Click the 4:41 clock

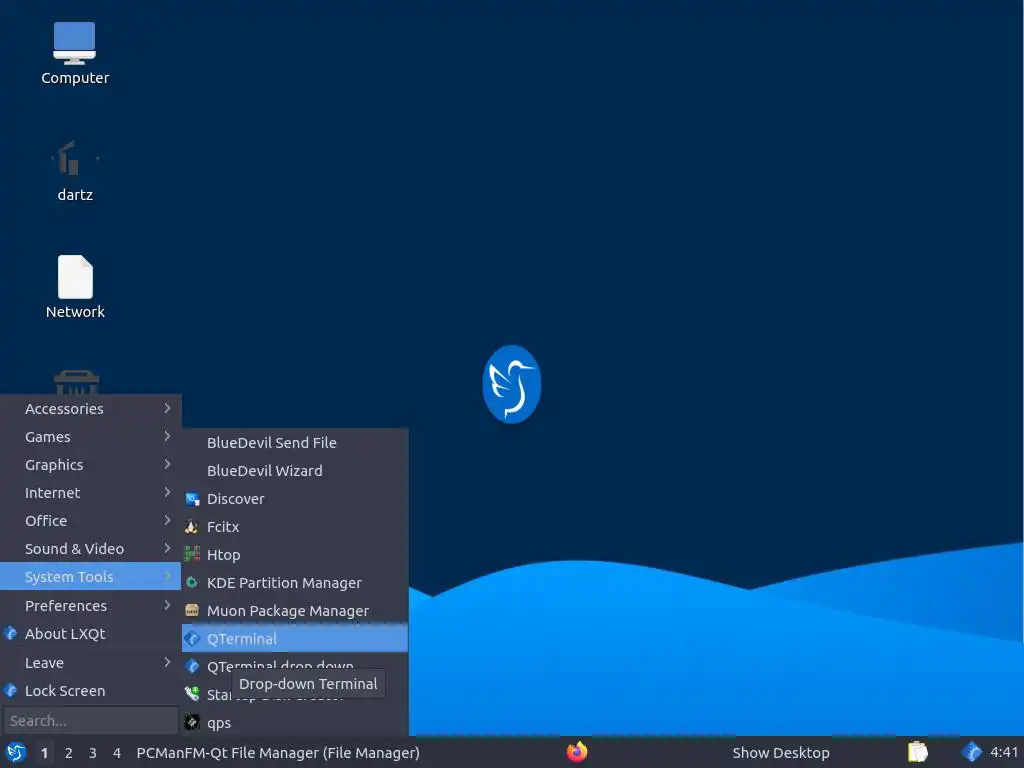click(1004, 752)
